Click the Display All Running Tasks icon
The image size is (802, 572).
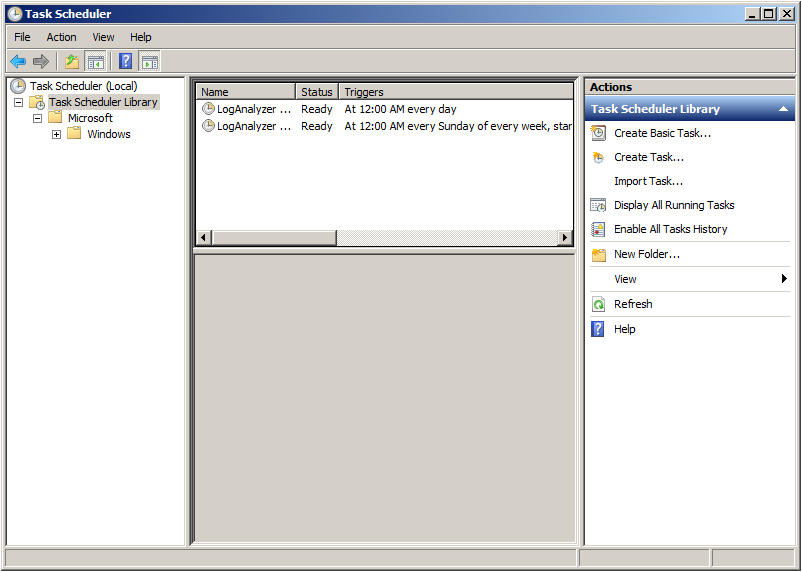[598, 205]
